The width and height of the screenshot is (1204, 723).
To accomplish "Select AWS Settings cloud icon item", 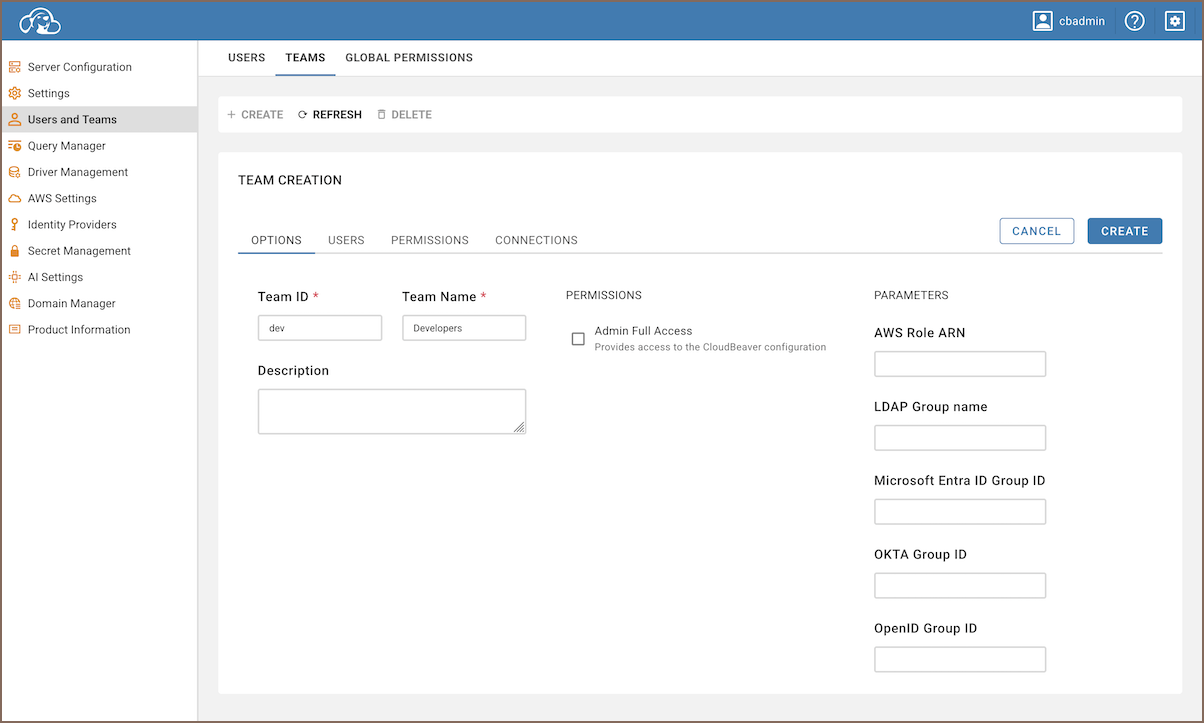I will coord(61,198).
